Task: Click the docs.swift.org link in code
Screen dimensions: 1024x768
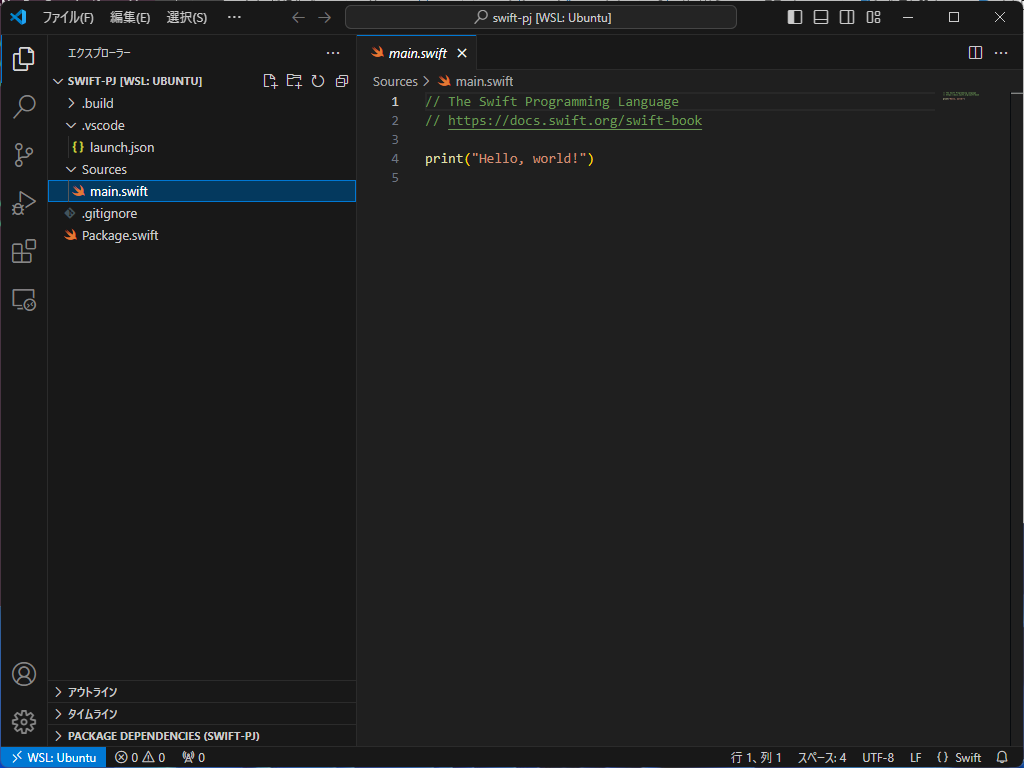Action: tap(574, 121)
